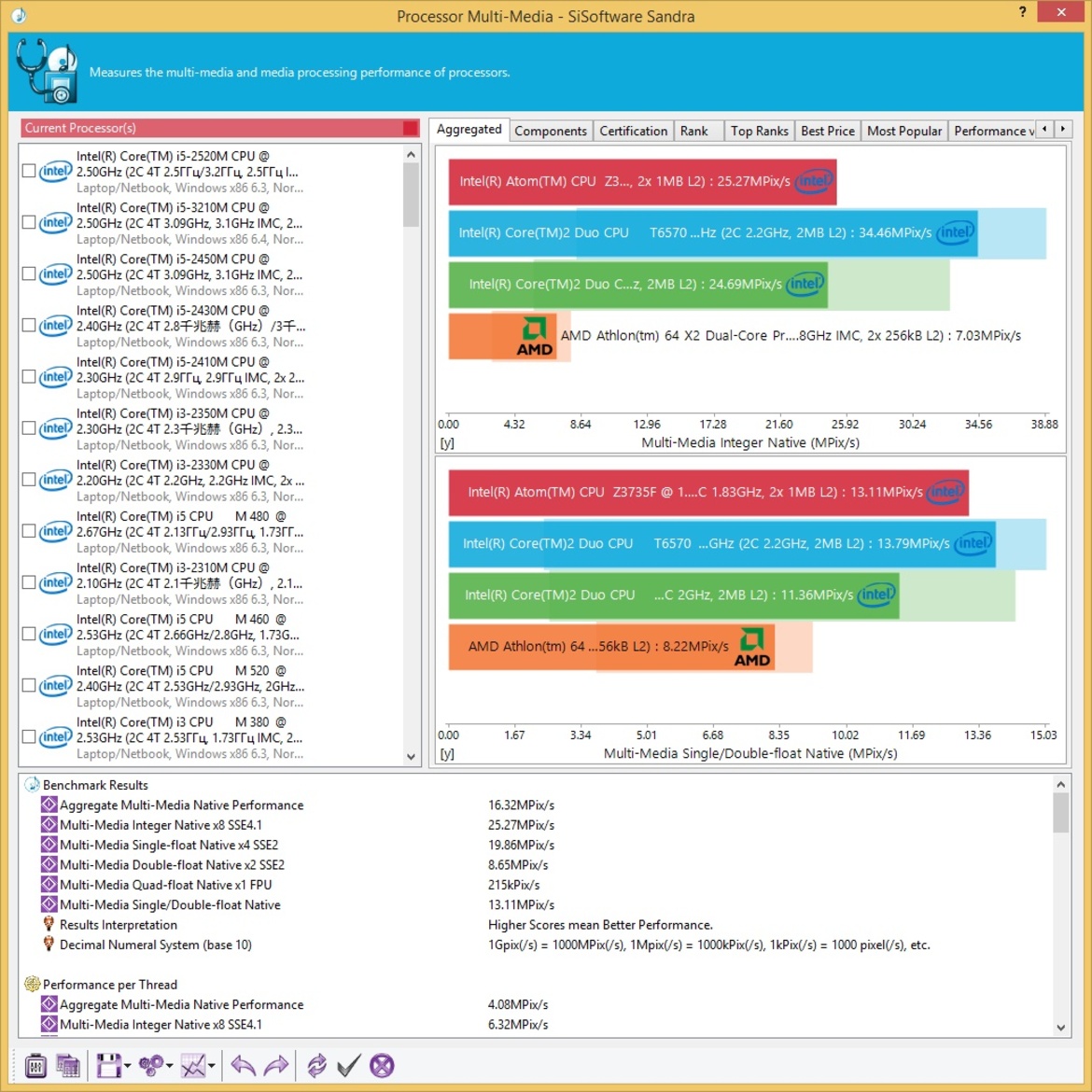1092x1092 pixels.
Task: Select the Core i5-2410M checkbox
Action: [29, 377]
